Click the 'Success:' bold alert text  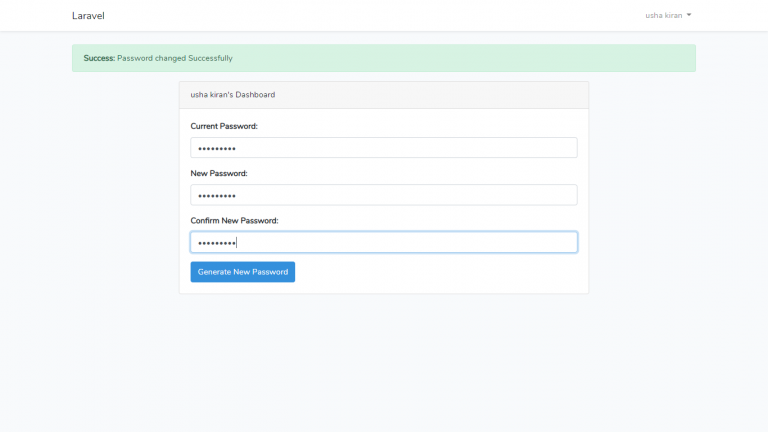[x=99, y=58]
